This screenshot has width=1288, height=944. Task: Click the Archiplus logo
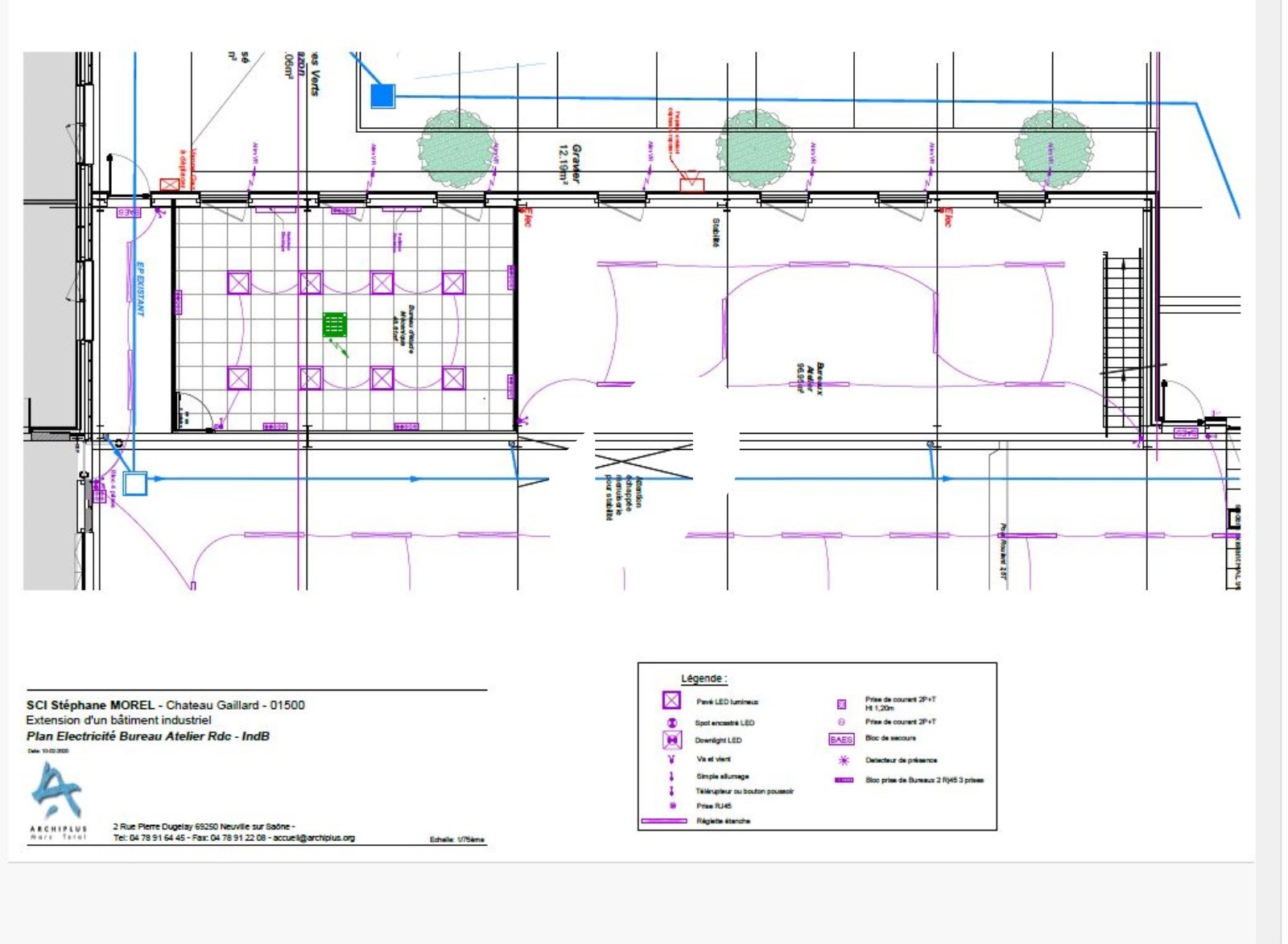point(56,791)
